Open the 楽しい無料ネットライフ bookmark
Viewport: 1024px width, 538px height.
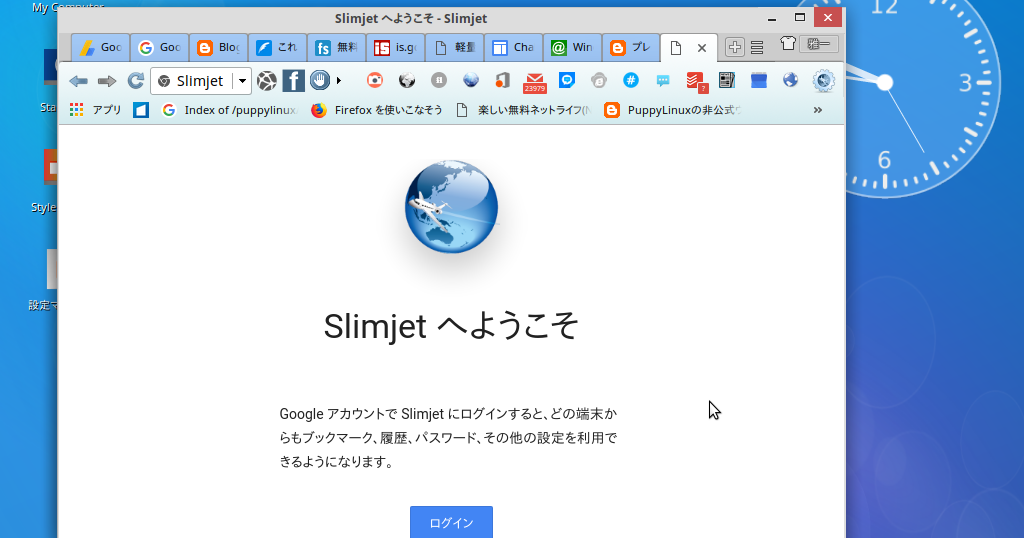(523, 110)
